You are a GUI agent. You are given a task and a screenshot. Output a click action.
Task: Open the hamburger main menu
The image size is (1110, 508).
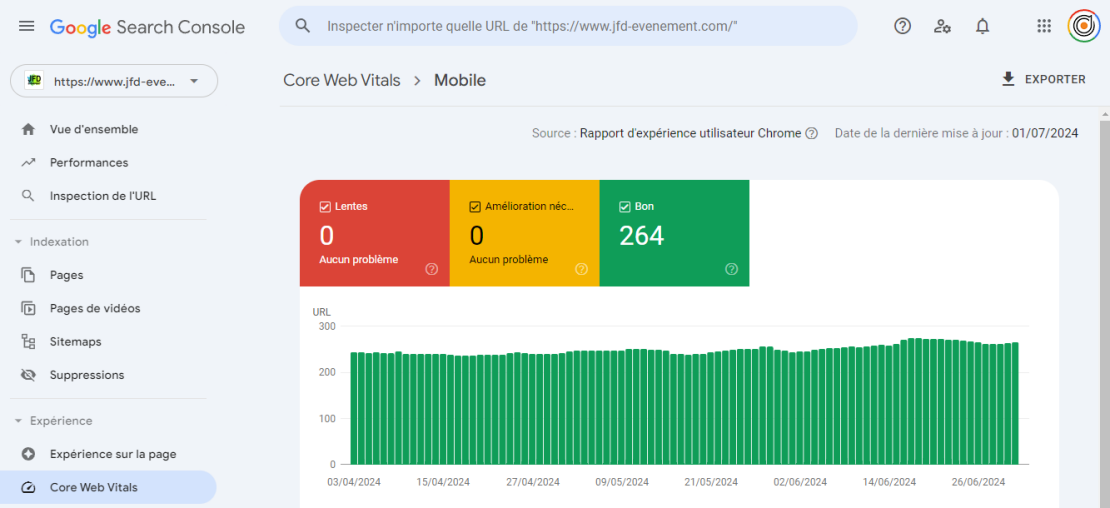(27, 26)
